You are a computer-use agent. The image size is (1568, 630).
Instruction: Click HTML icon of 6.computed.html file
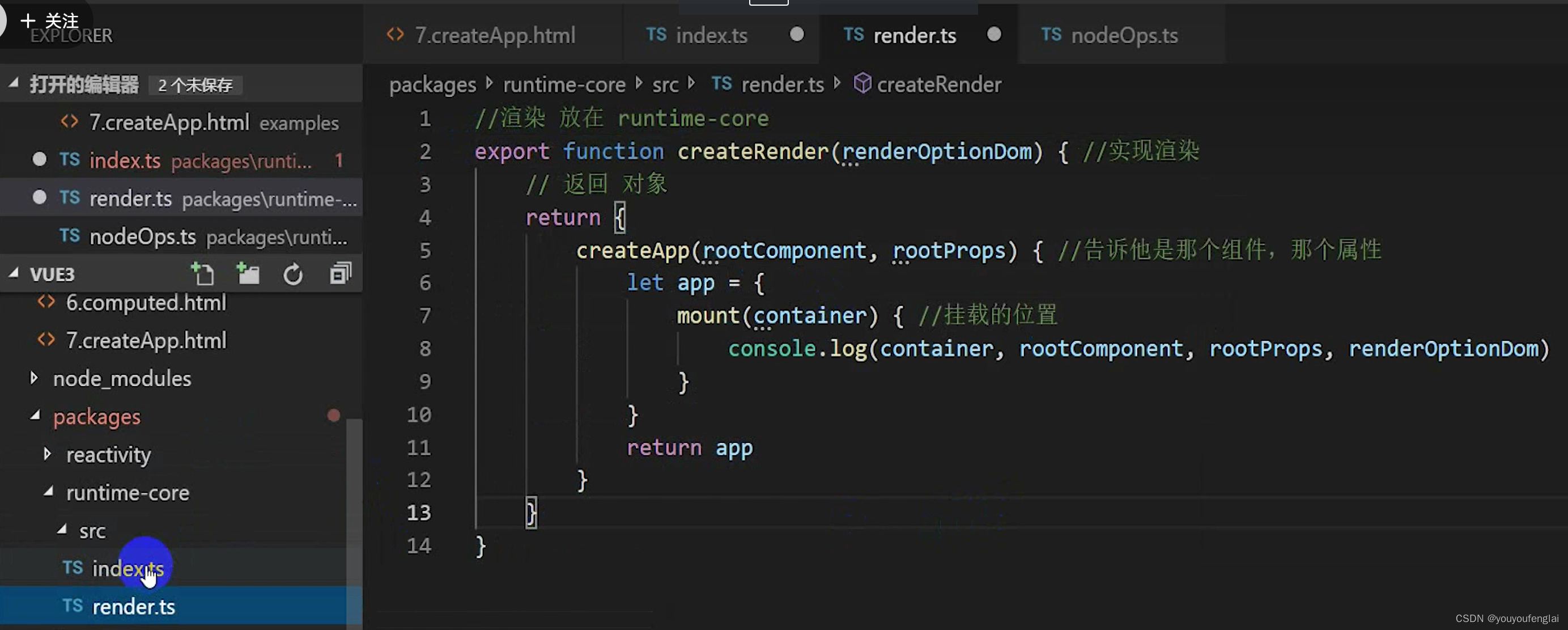click(x=46, y=302)
